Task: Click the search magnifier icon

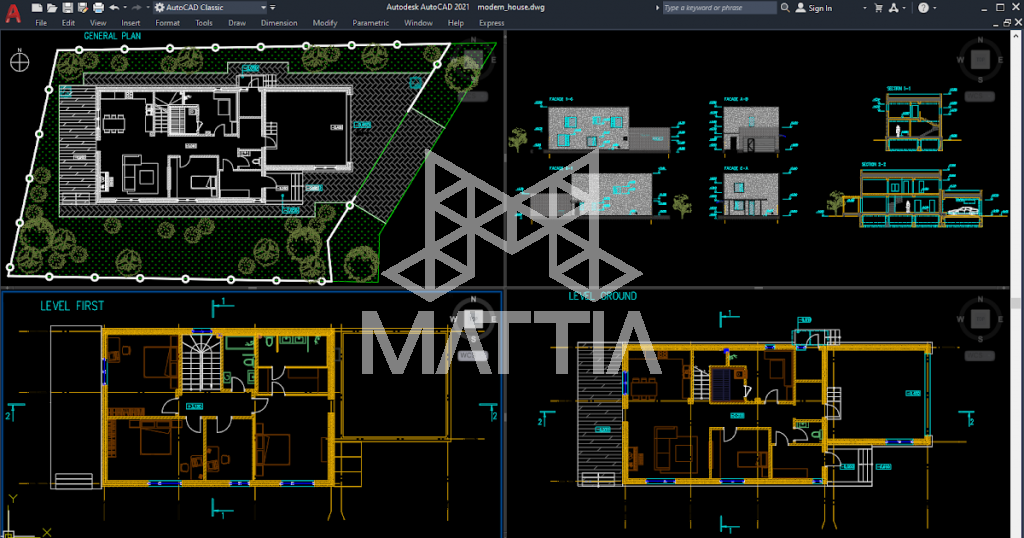Action: point(785,7)
